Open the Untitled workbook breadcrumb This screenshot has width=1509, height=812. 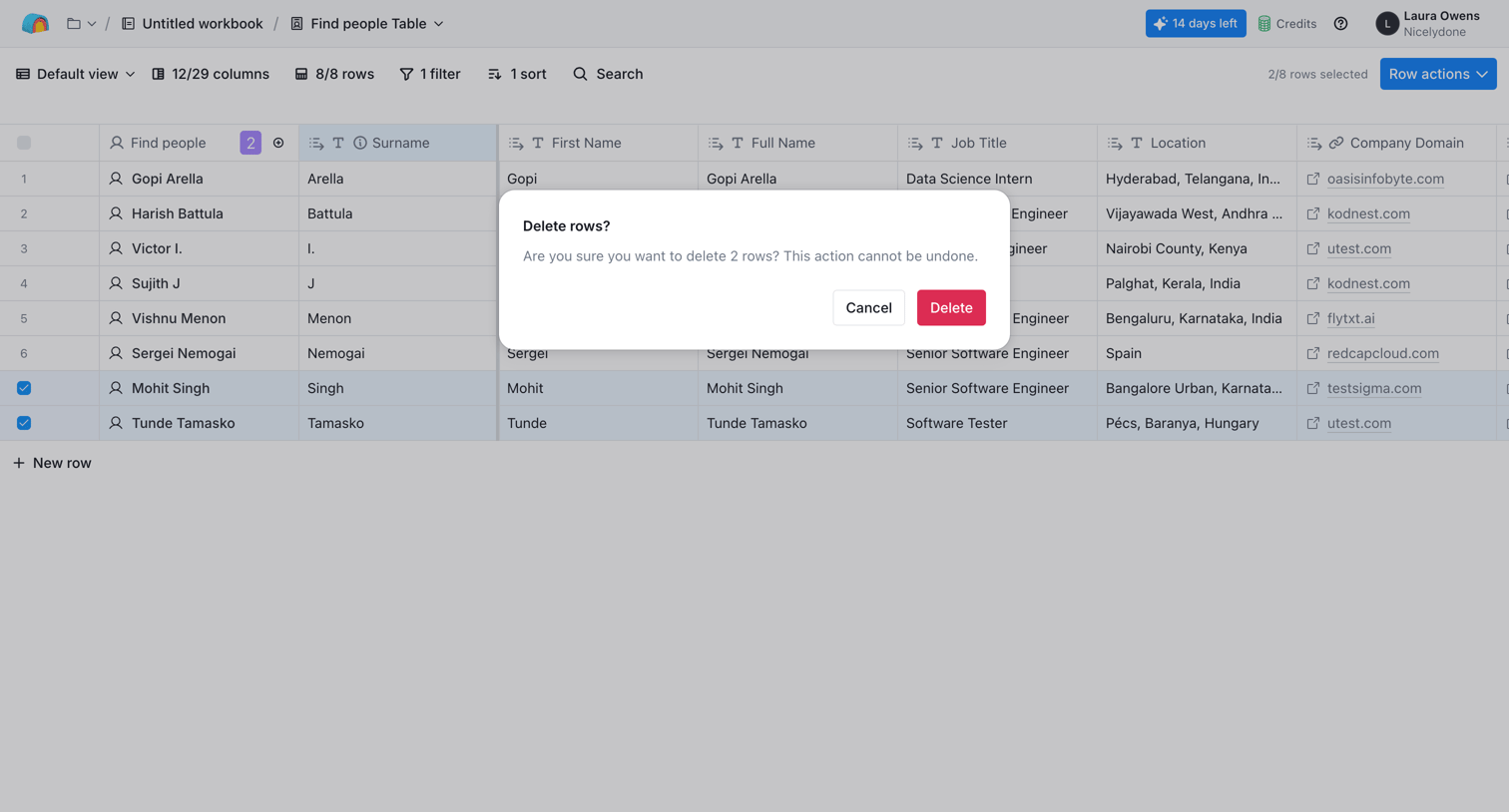point(193,23)
